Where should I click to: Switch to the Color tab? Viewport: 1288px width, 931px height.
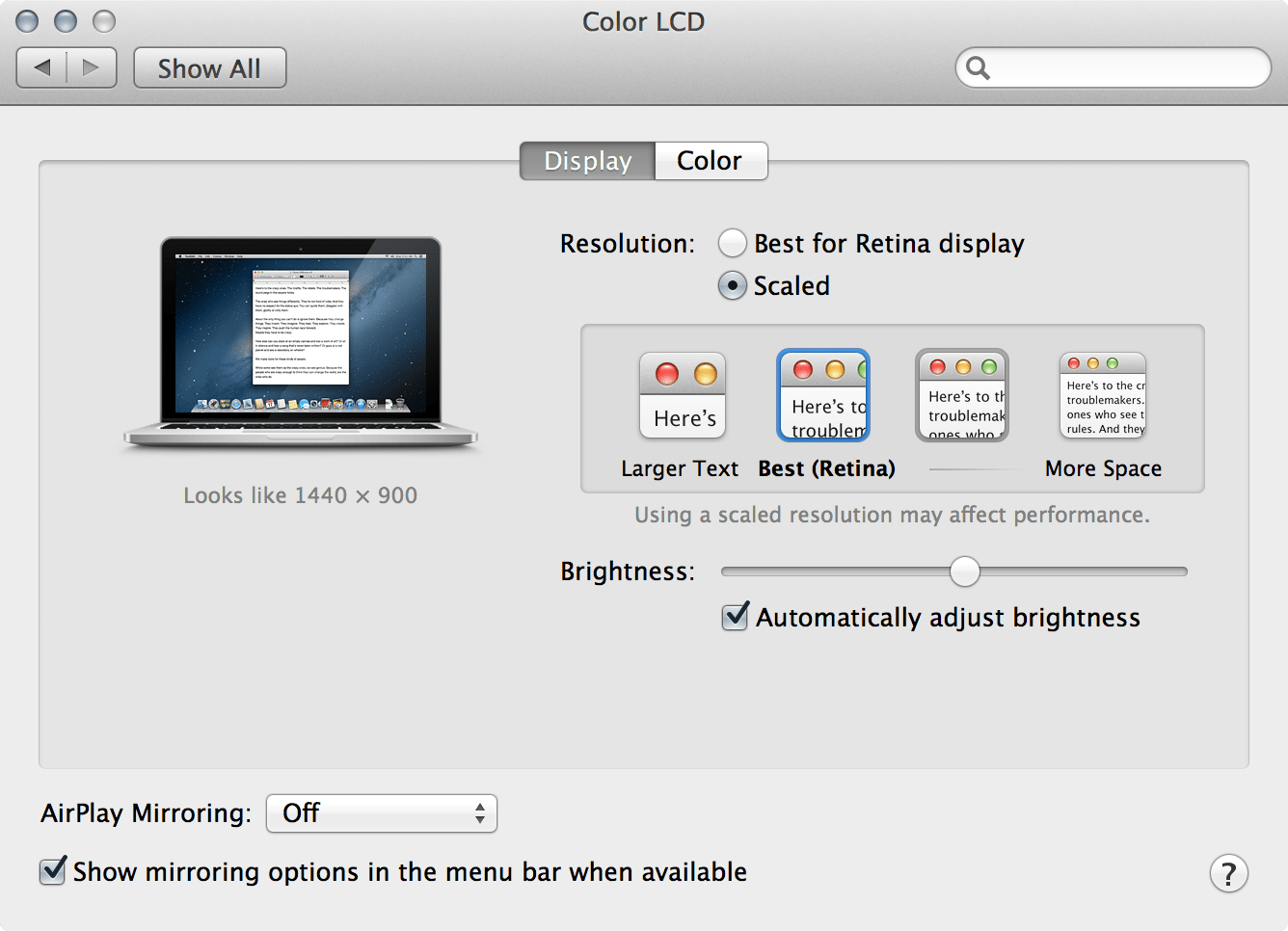pyautogui.click(x=711, y=161)
